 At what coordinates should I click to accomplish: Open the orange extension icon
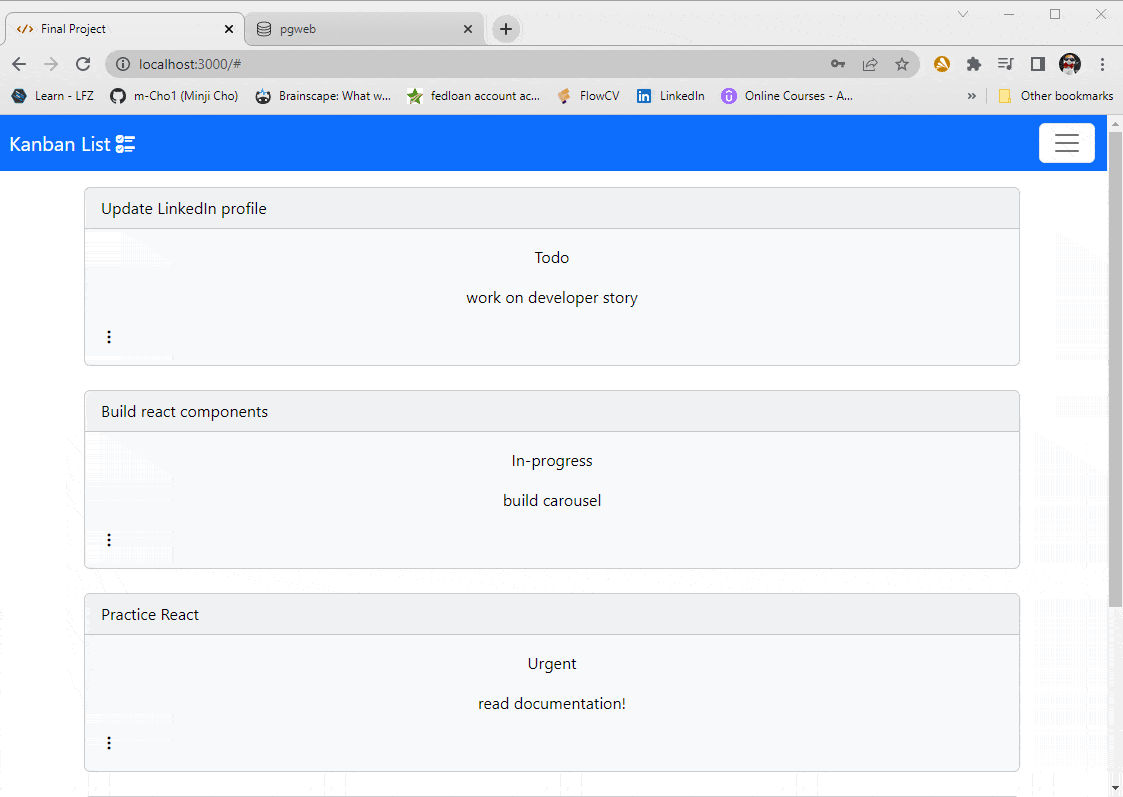coord(942,64)
